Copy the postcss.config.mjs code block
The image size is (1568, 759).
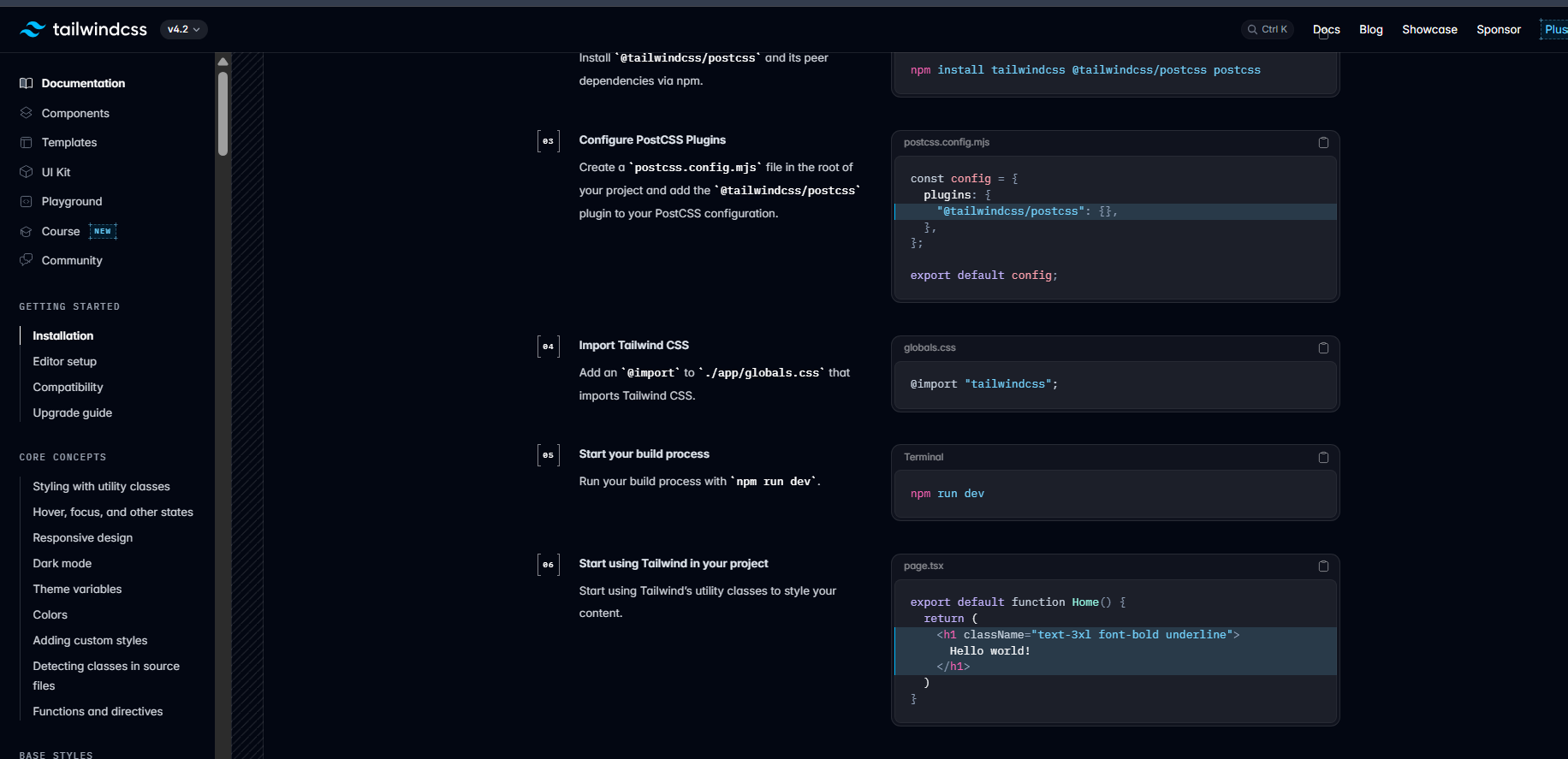1323,142
